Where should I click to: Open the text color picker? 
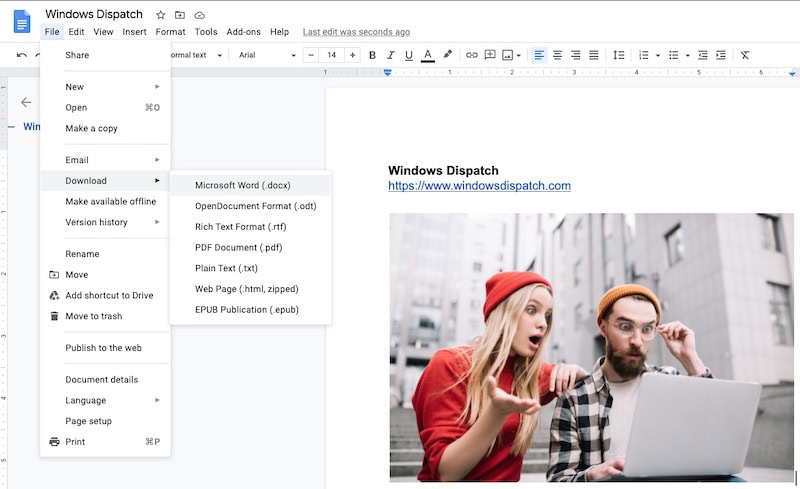coord(428,55)
